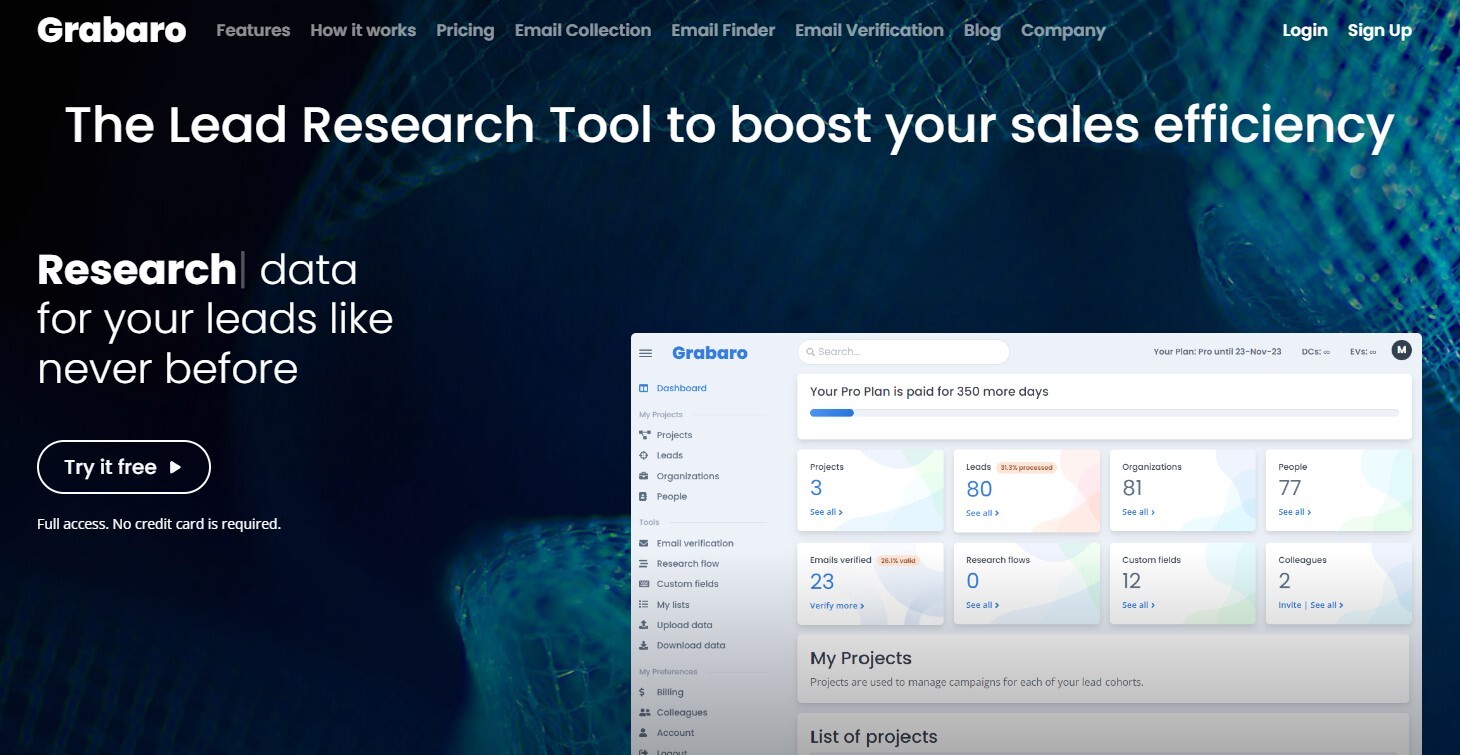Open the Email Verification nav item

pos(869,30)
